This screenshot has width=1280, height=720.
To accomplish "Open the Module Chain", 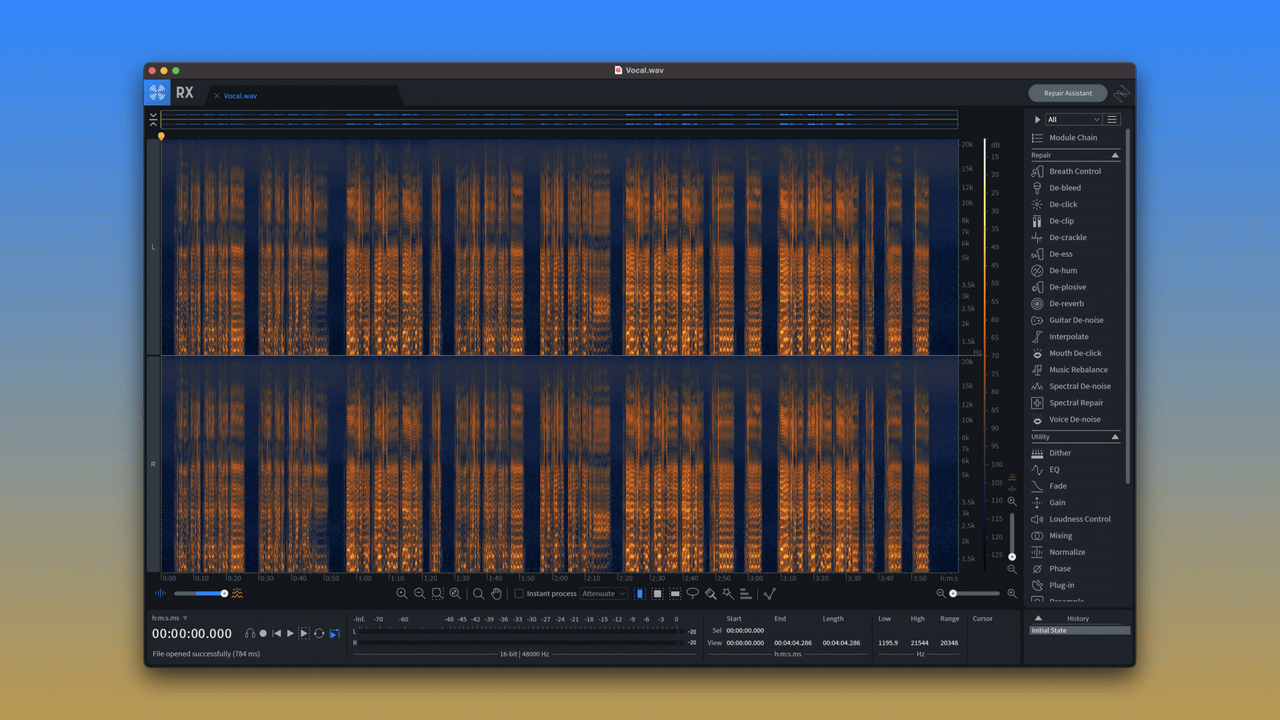I will [x=1075, y=138].
